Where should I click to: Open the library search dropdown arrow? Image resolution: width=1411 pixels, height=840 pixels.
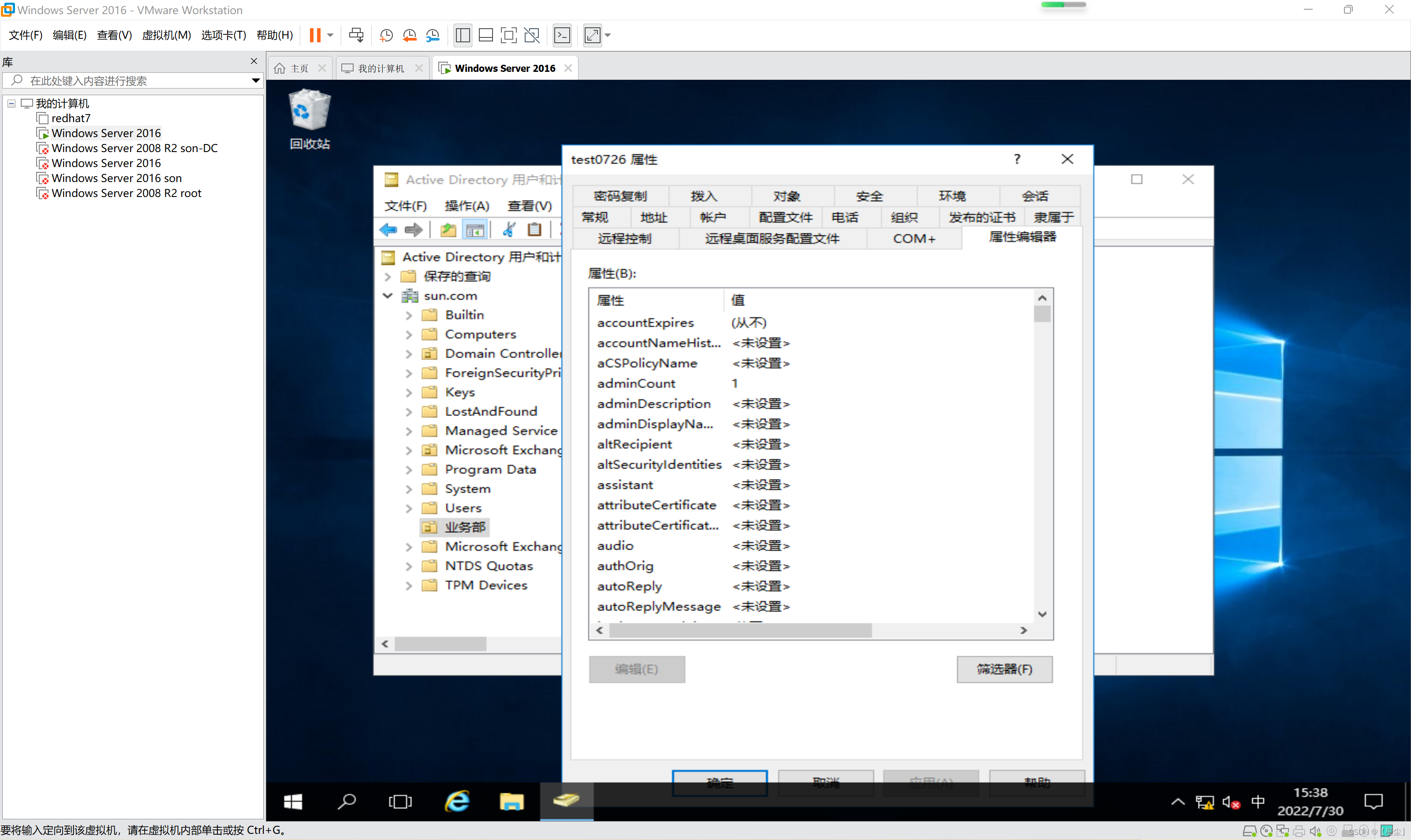[x=256, y=80]
